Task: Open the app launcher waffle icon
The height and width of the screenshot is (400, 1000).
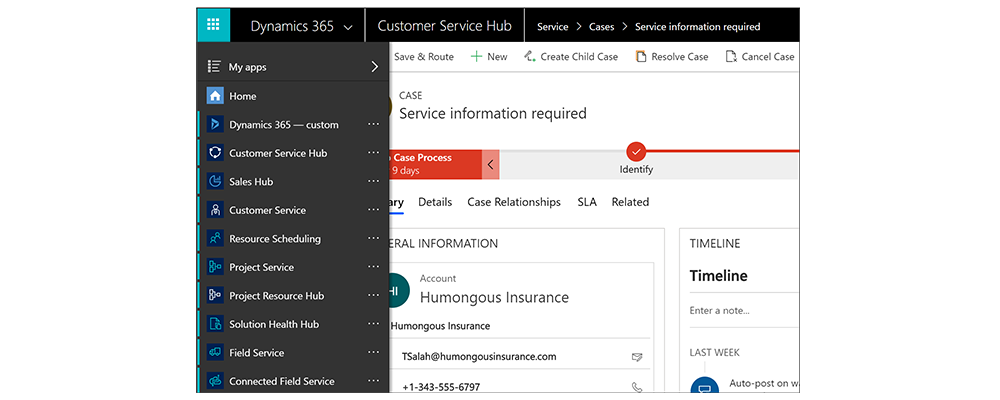Action: [214, 26]
